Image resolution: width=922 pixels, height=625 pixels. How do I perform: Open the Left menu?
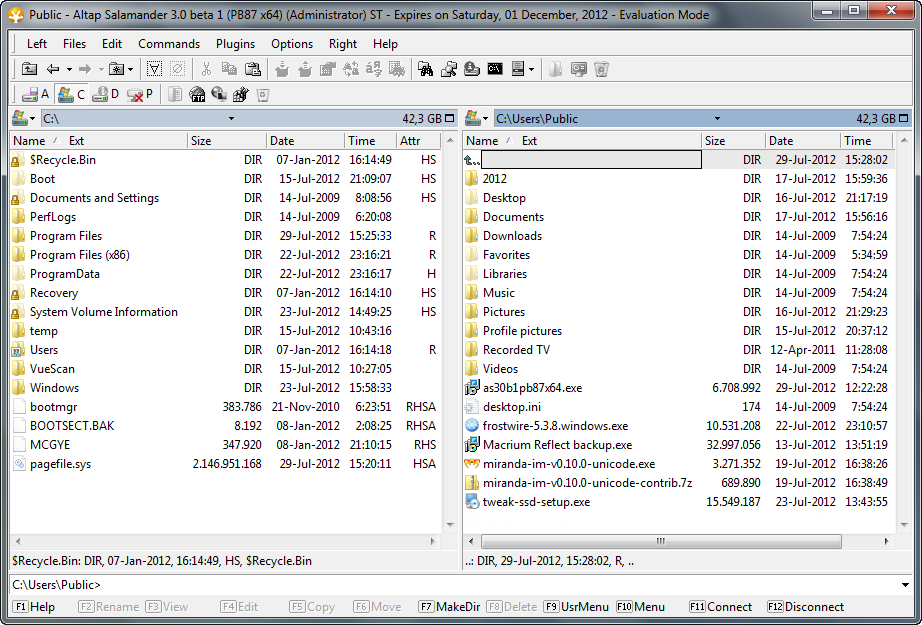[37, 44]
